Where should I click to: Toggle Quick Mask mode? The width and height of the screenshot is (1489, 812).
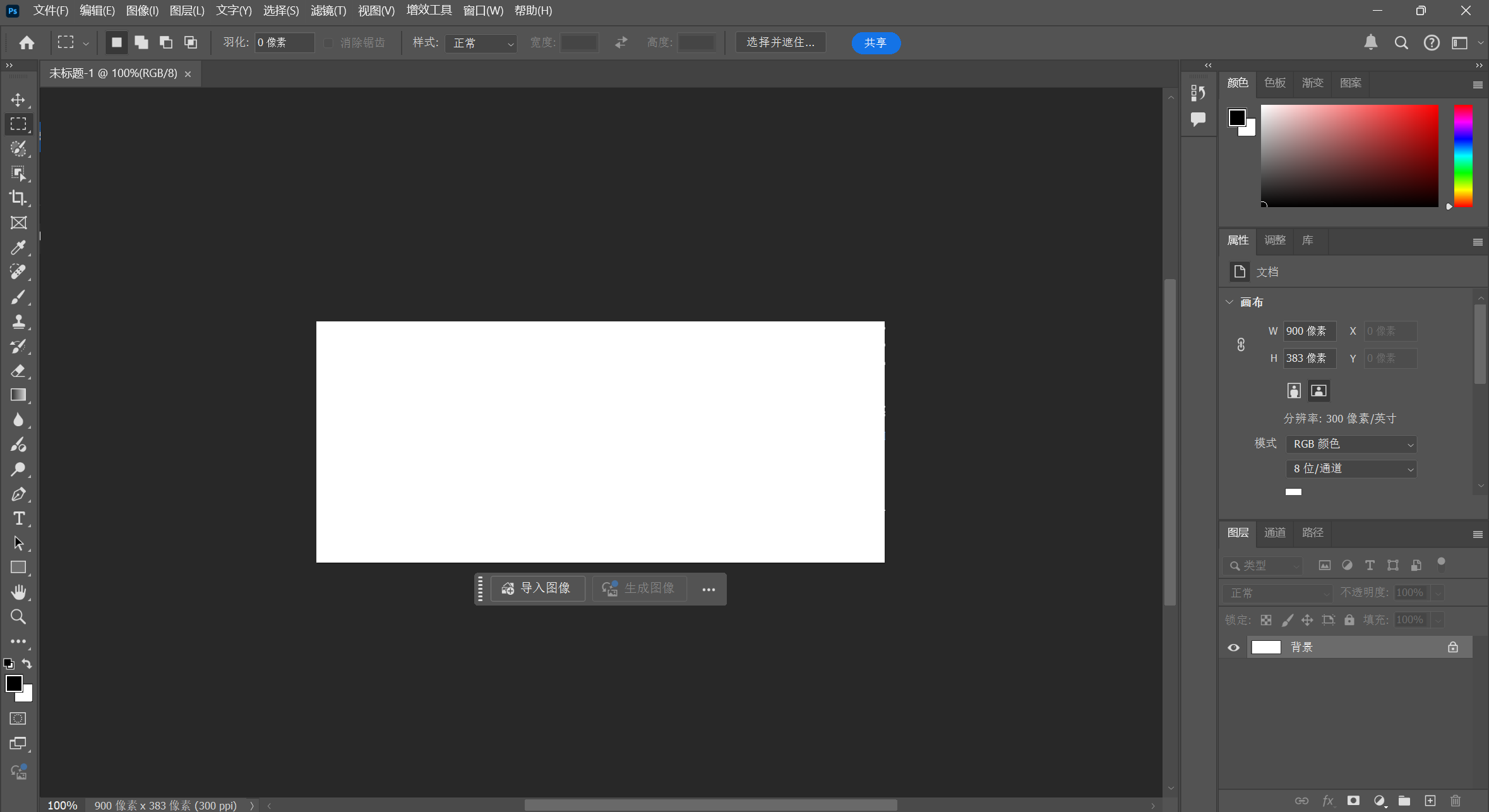tap(18, 719)
